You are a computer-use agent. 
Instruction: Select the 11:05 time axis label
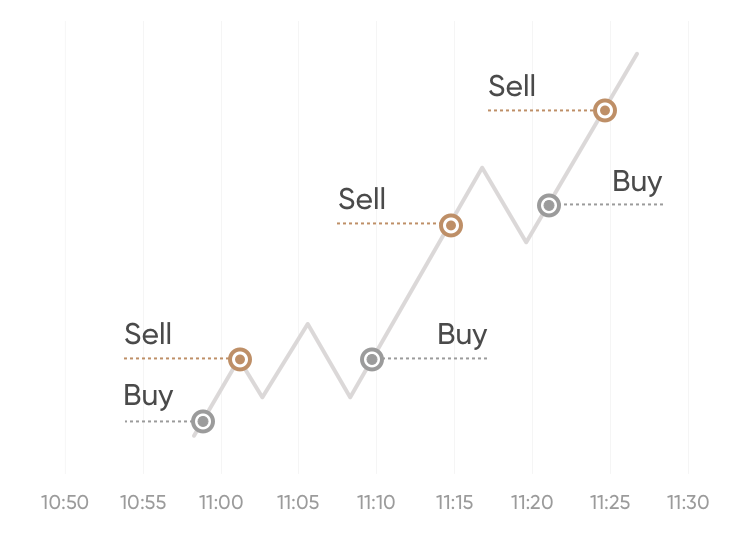click(298, 502)
